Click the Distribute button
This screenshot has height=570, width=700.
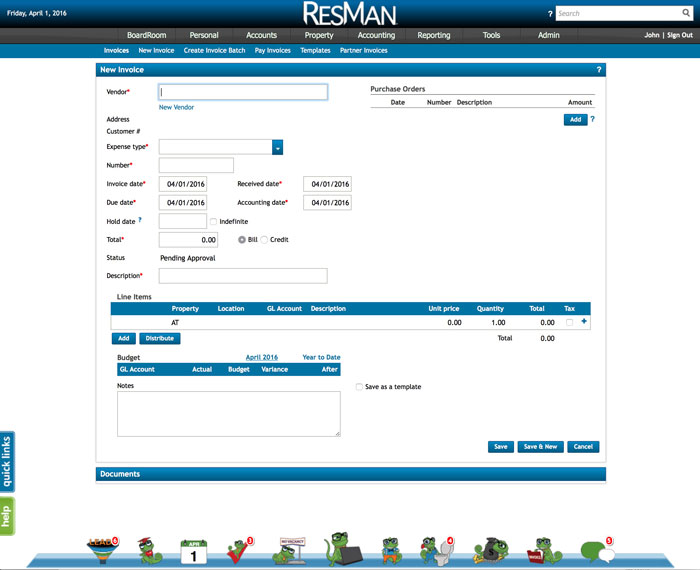(160, 338)
